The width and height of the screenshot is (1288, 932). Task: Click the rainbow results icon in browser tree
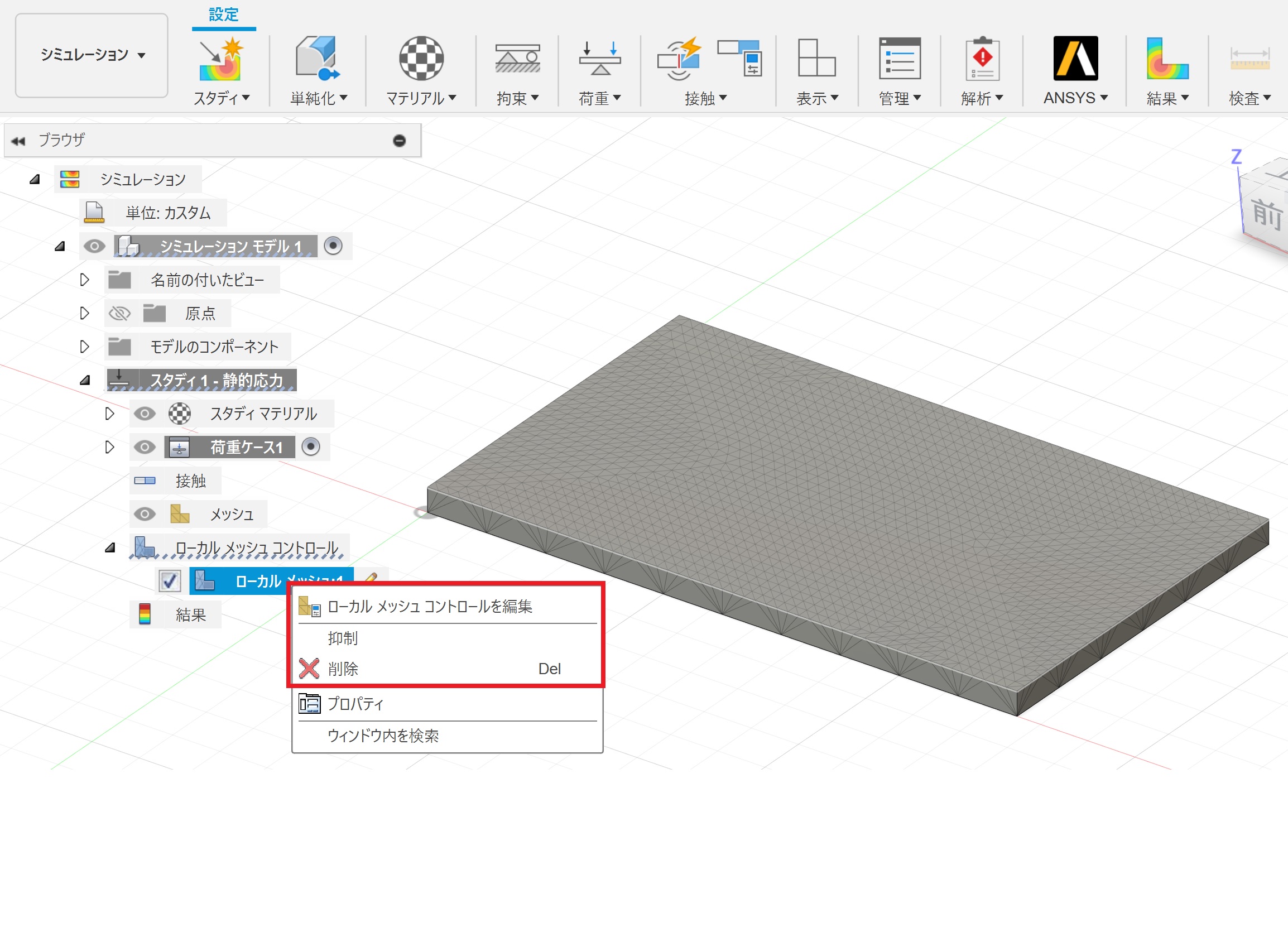(145, 614)
